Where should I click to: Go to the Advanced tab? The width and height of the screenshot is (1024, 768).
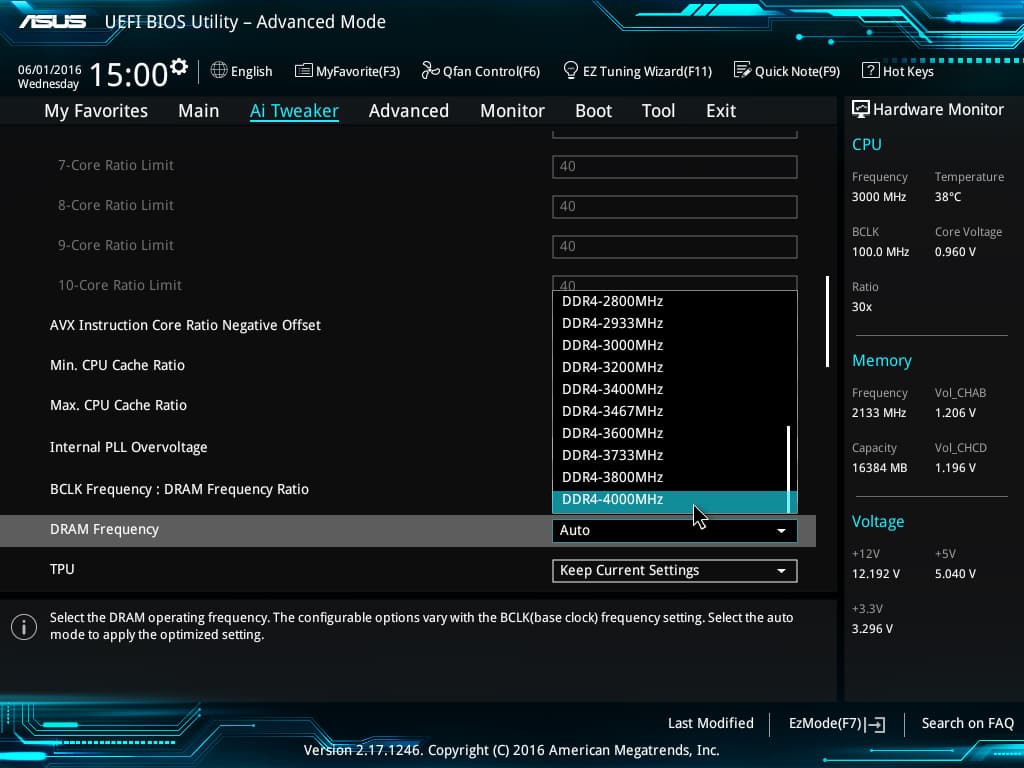pos(409,111)
